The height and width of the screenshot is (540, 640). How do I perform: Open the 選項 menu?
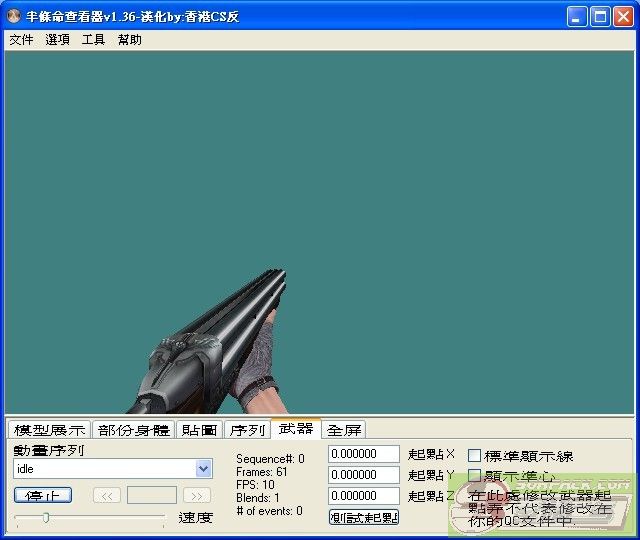coord(57,40)
